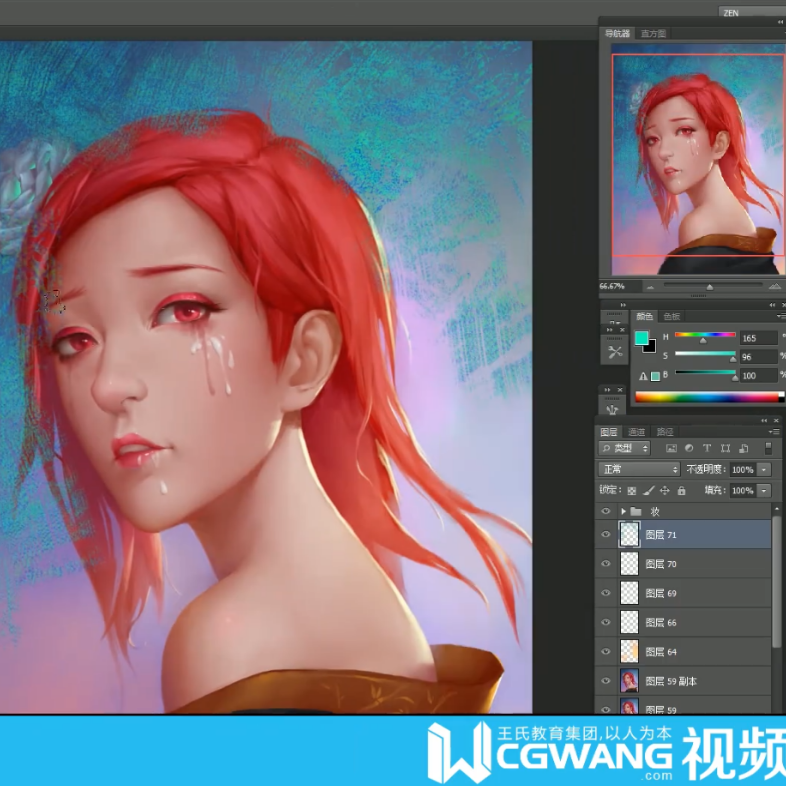Click the navigator preview thumbnail

(698, 159)
